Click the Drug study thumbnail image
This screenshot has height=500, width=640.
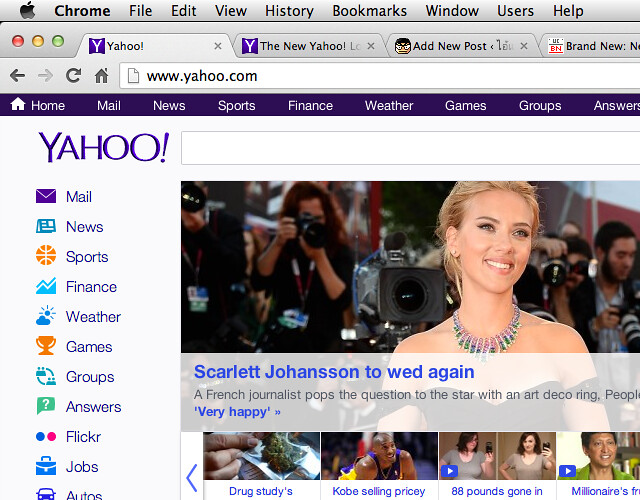262,456
